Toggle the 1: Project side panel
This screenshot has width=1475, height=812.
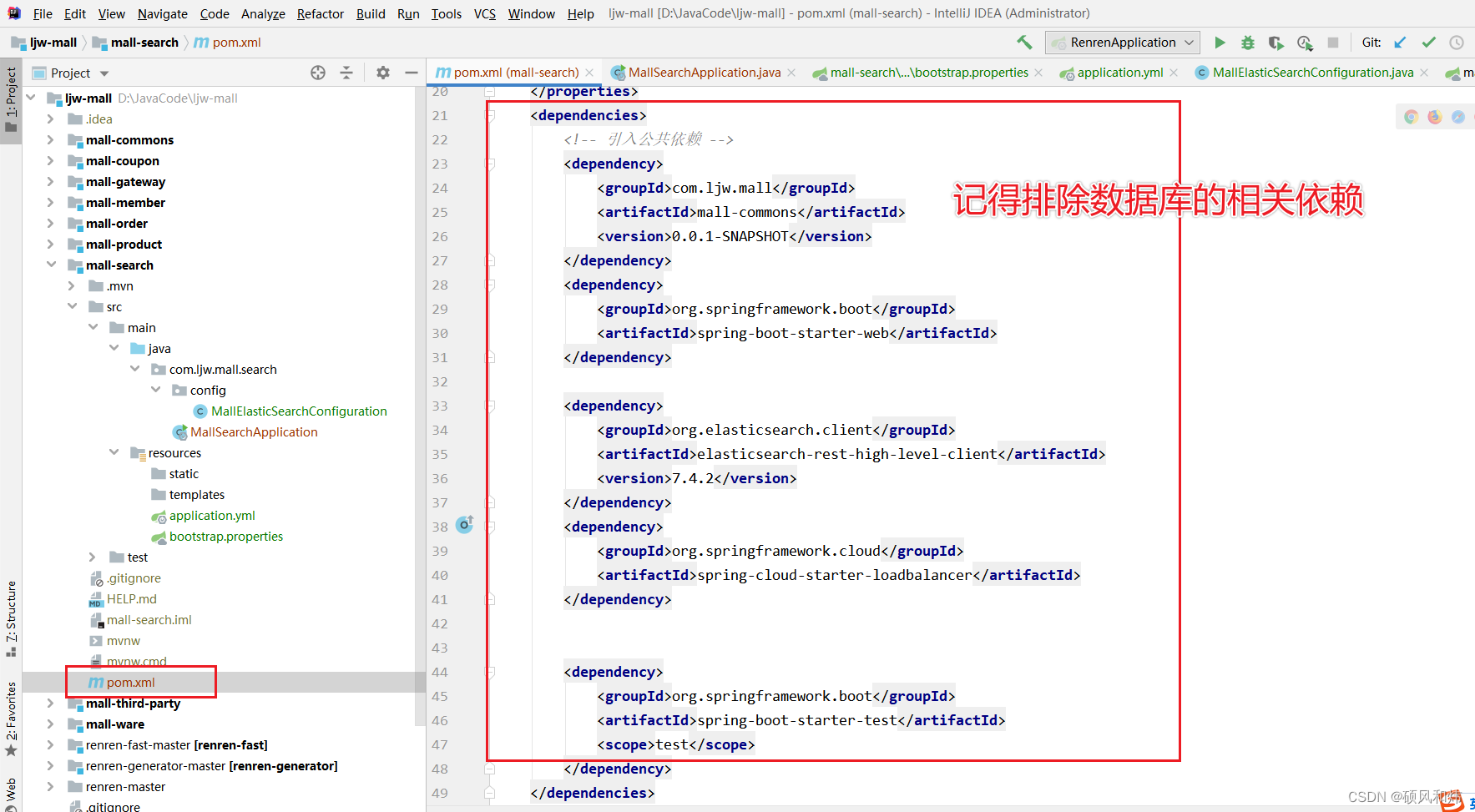pyautogui.click(x=11, y=100)
